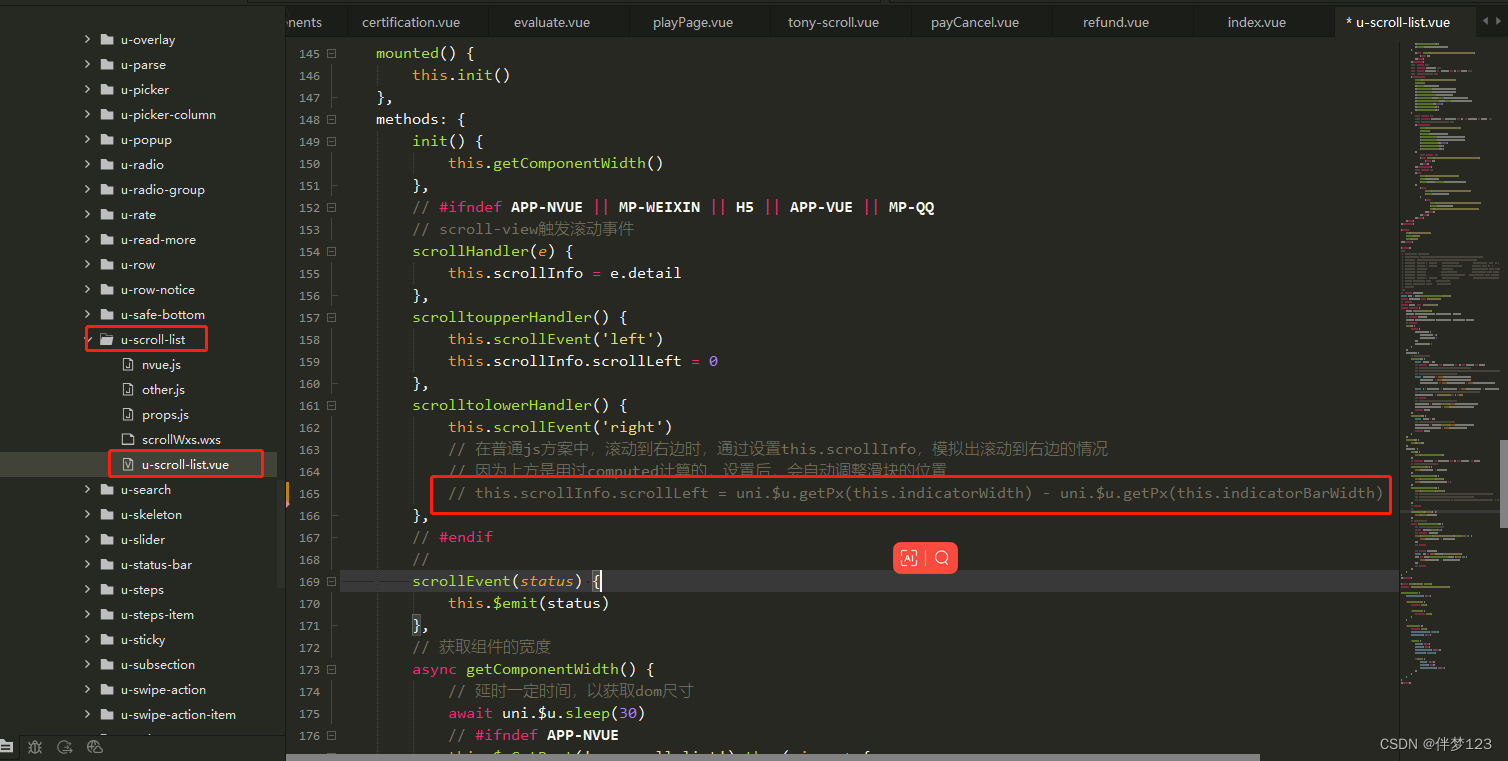Open the u-swipe-action-item folder row

click(138, 714)
